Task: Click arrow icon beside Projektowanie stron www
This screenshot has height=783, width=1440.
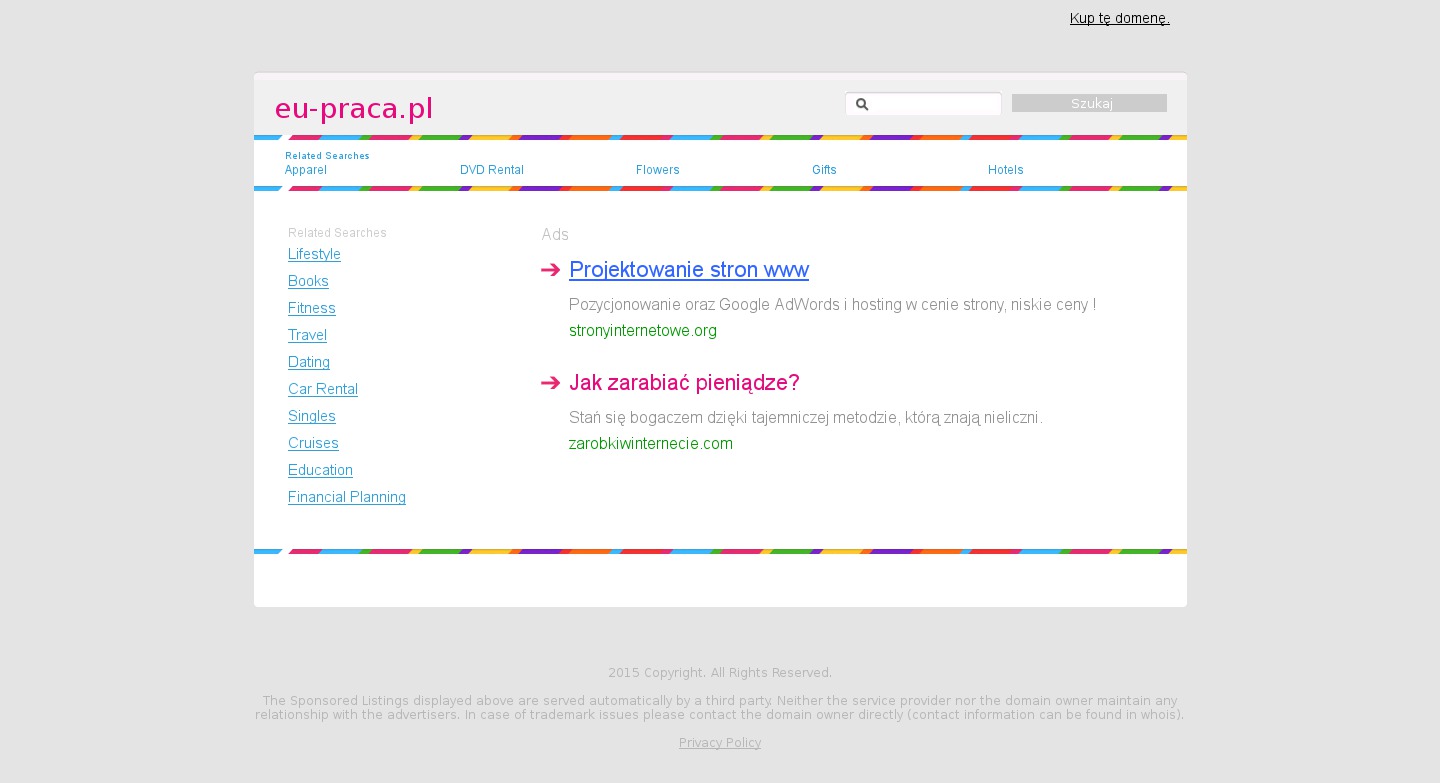Action: coord(550,271)
